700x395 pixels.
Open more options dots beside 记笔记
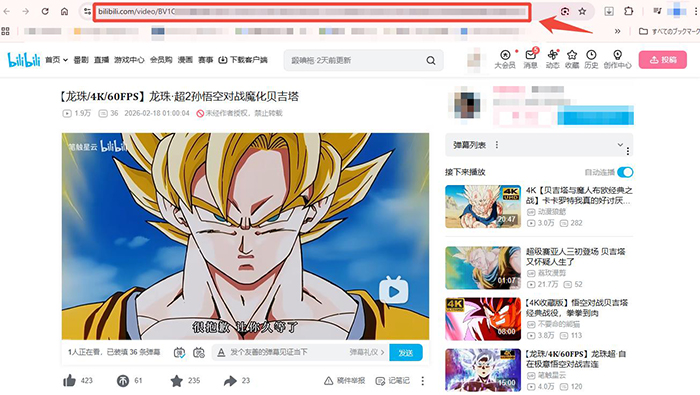(422, 381)
